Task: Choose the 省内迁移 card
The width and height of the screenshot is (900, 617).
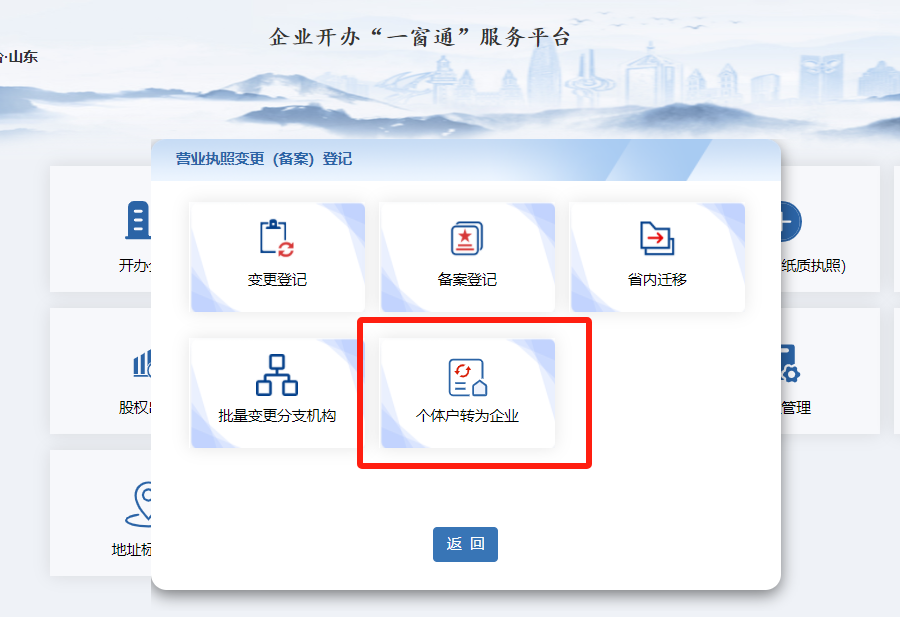Action: (x=657, y=257)
